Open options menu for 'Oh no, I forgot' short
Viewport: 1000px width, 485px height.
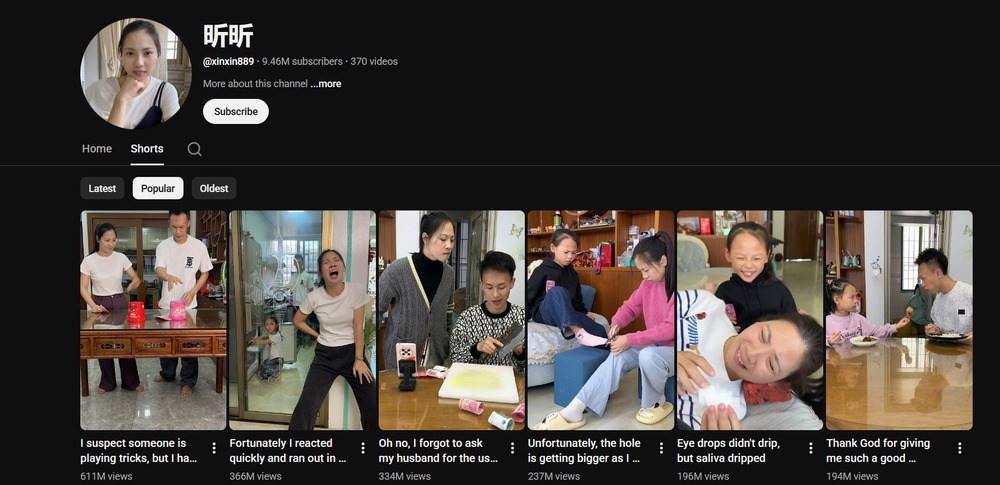point(512,448)
